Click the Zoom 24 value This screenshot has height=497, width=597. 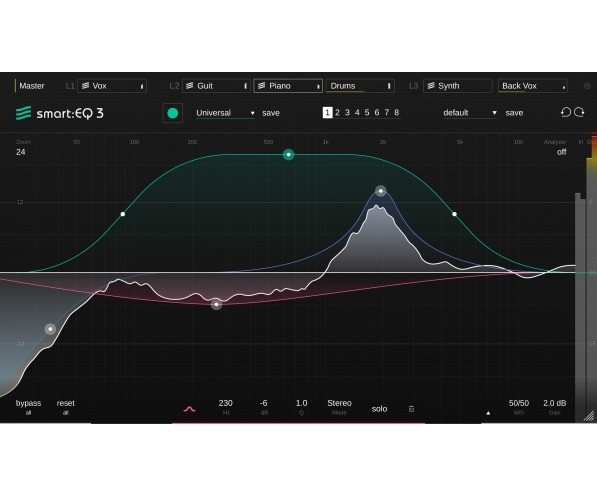(21, 152)
